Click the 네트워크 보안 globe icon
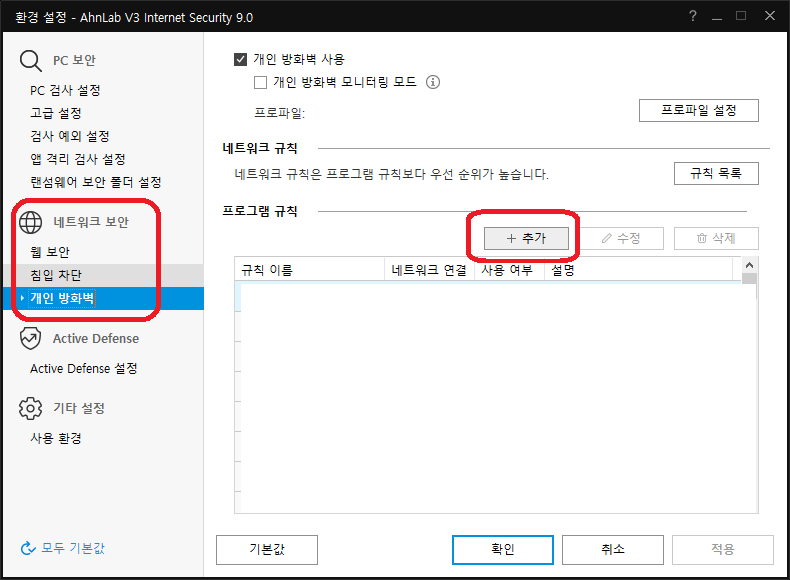Viewport: 790px width, 580px height. [x=30, y=222]
